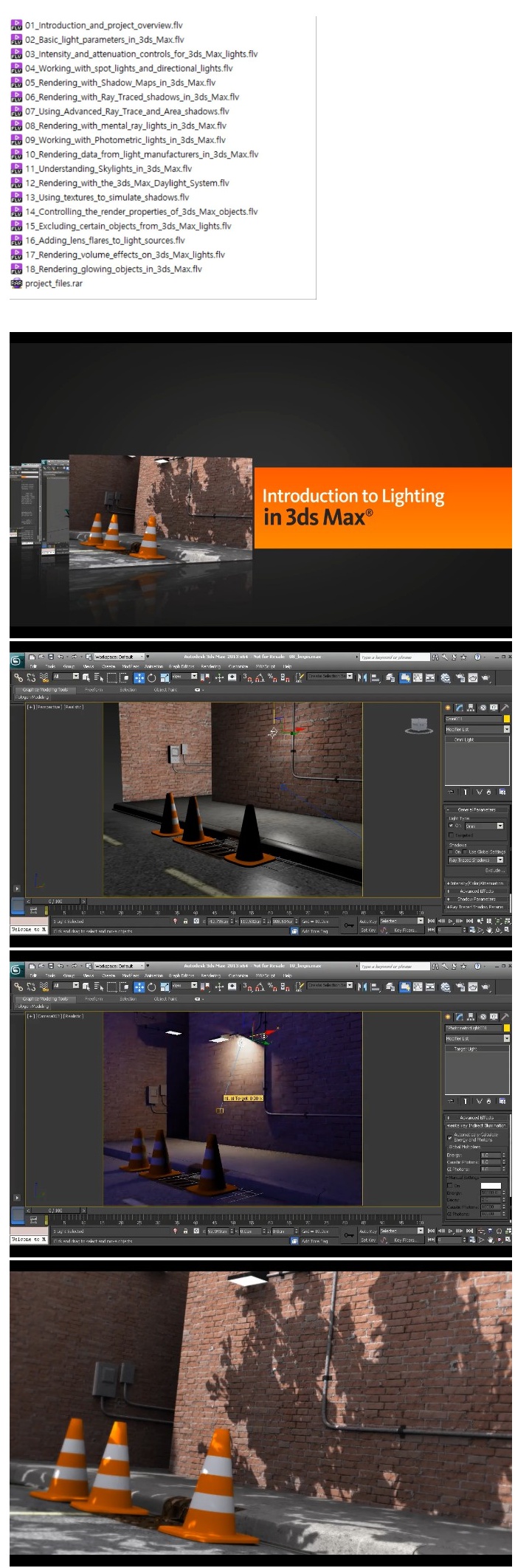Toggle Auto Key in the 08_begin.max window

(x=369, y=921)
